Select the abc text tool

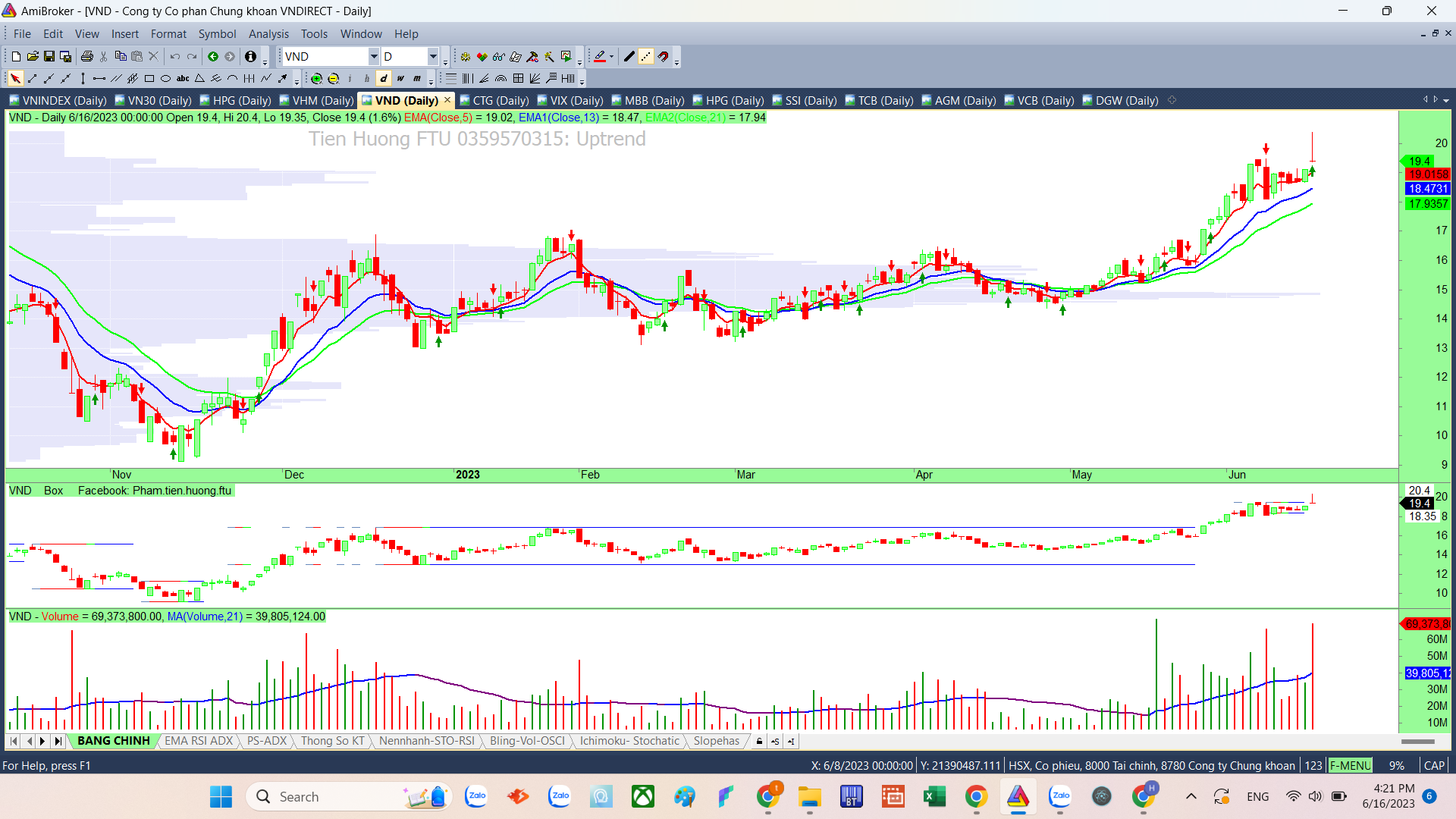pyautogui.click(x=183, y=79)
